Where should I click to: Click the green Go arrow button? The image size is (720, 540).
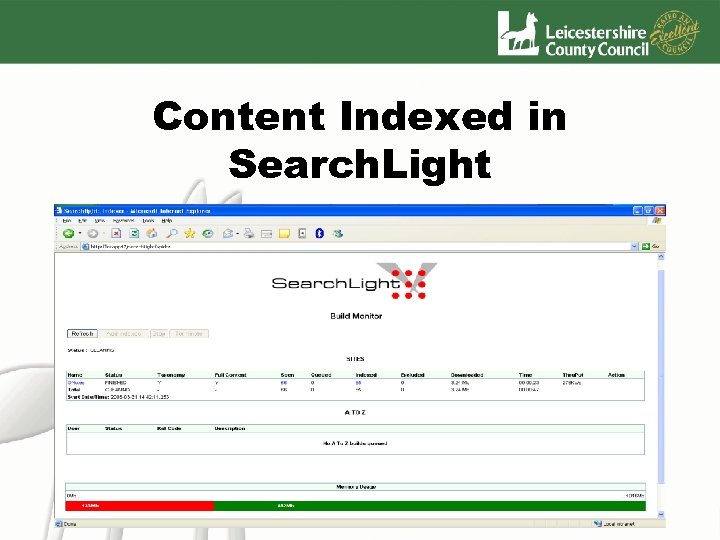(646, 247)
